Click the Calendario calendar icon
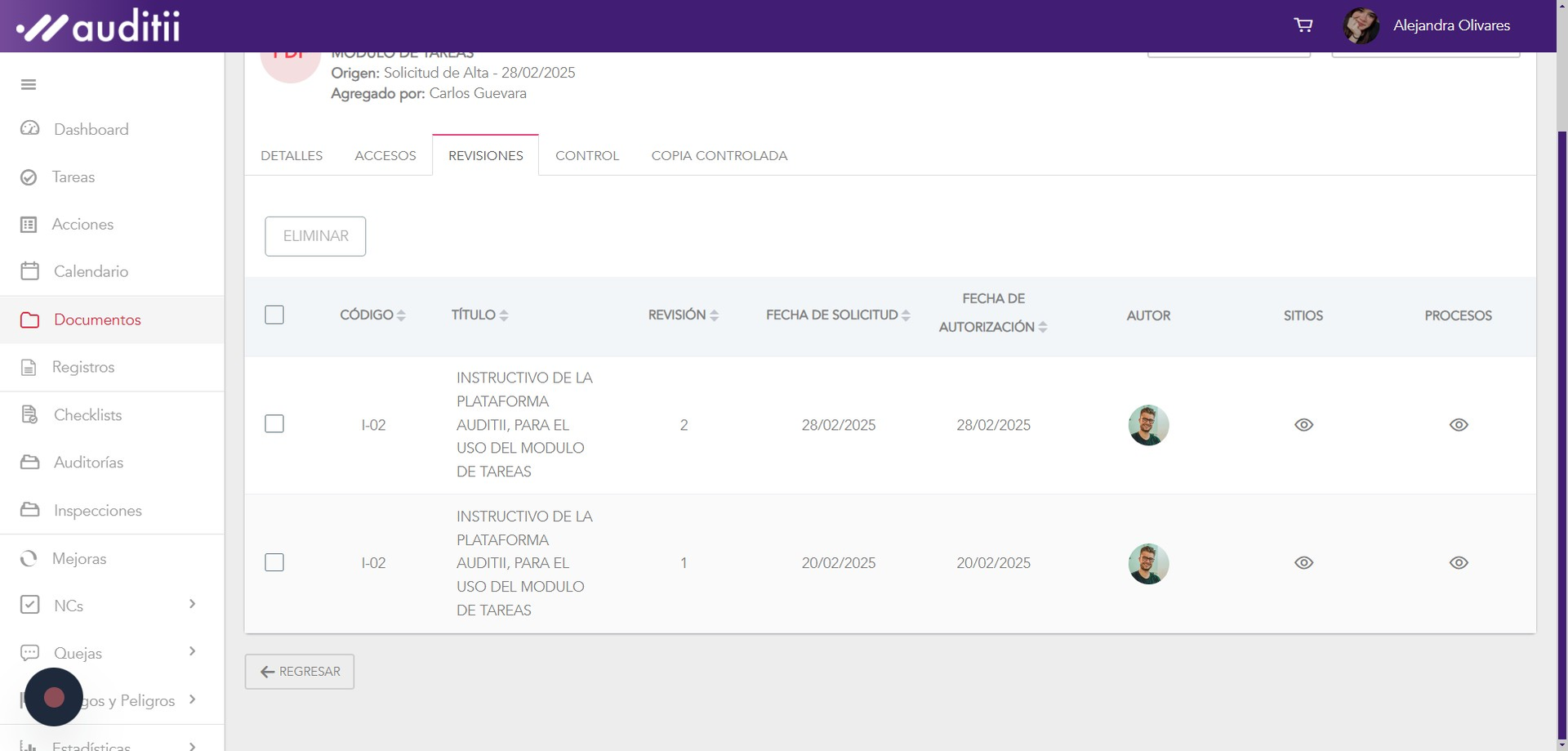Viewport: 1568px width, 751px height. pos(30,271)
